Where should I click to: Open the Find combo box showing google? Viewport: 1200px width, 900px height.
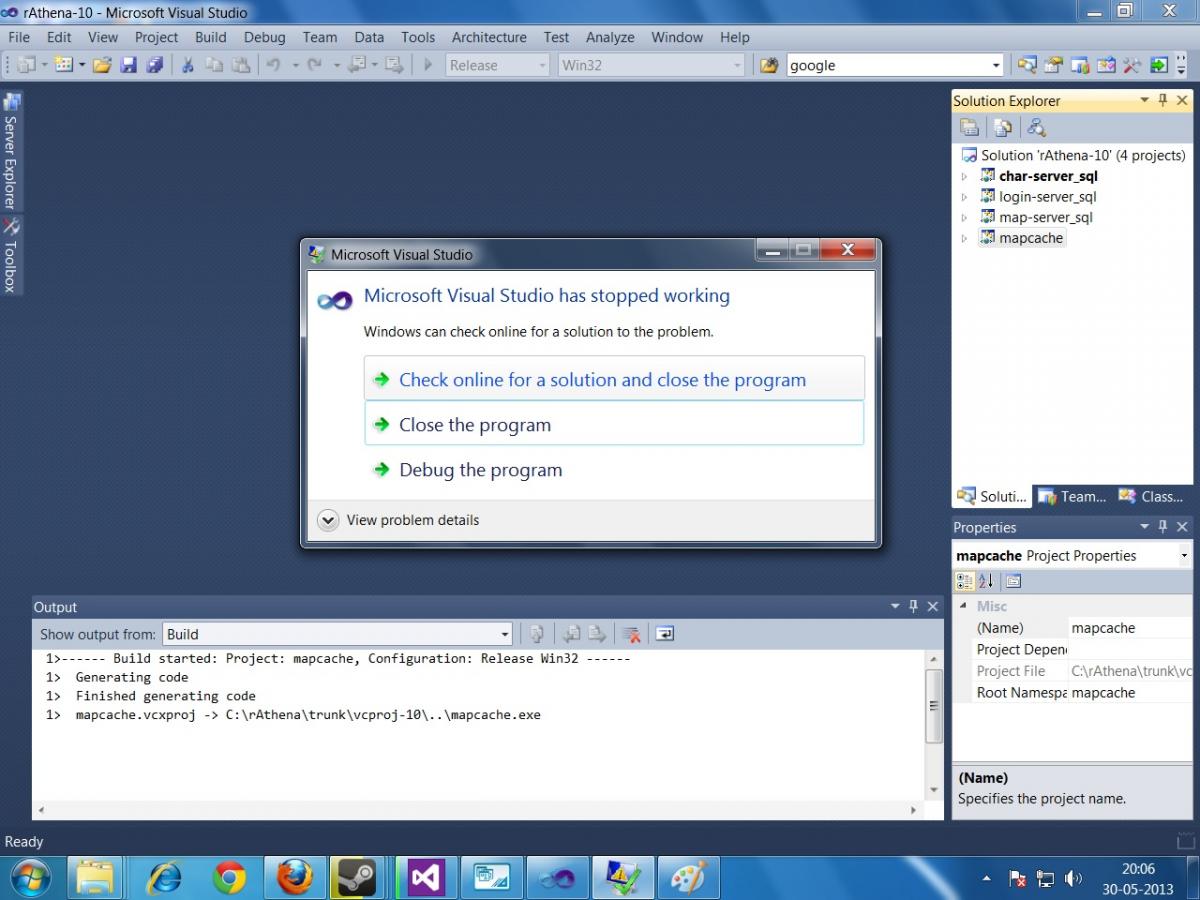coord(895,65)
